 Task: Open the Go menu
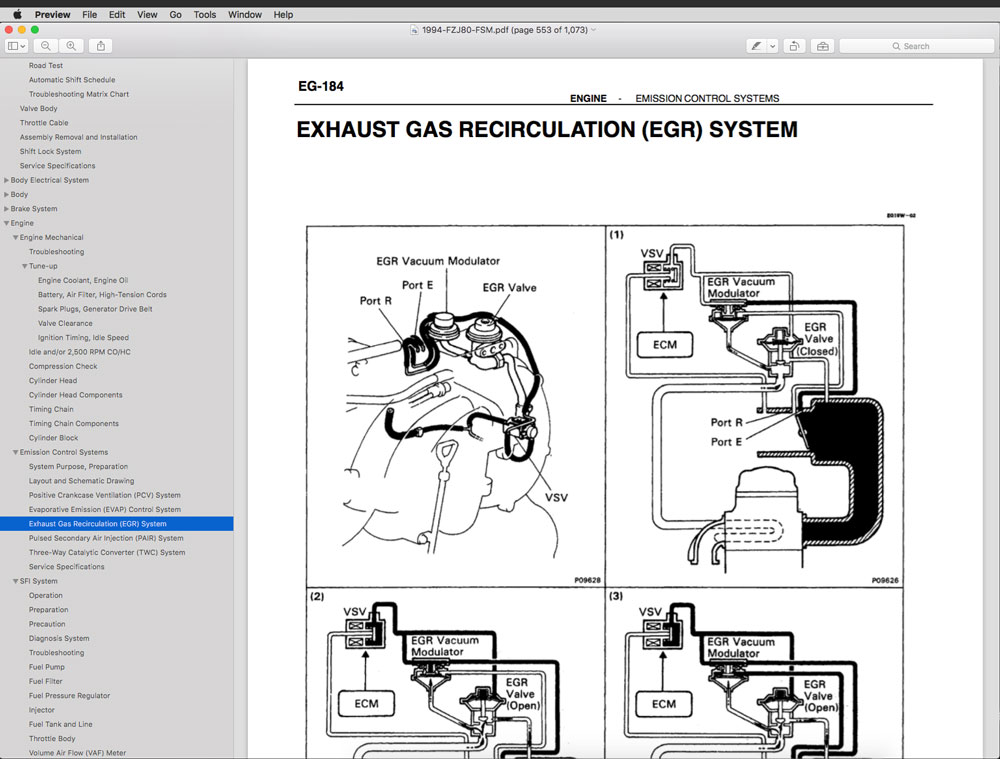coord(176,15)
